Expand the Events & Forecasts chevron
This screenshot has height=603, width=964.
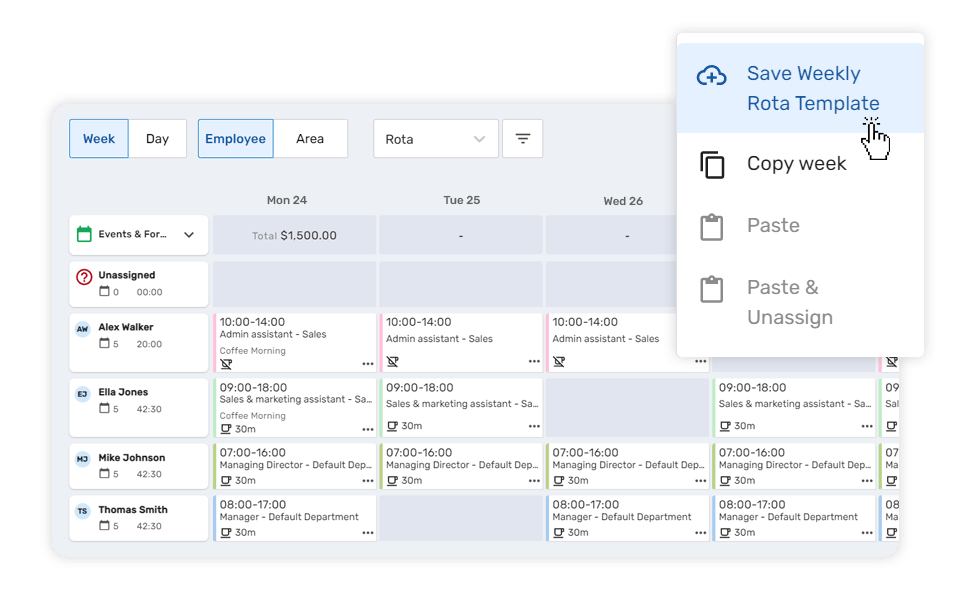(x=188, y=234)
